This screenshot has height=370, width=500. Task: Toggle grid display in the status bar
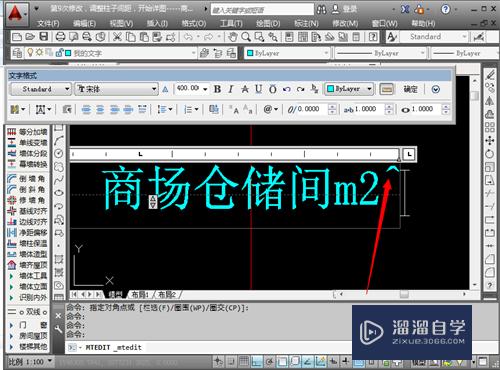pos(244,361)
